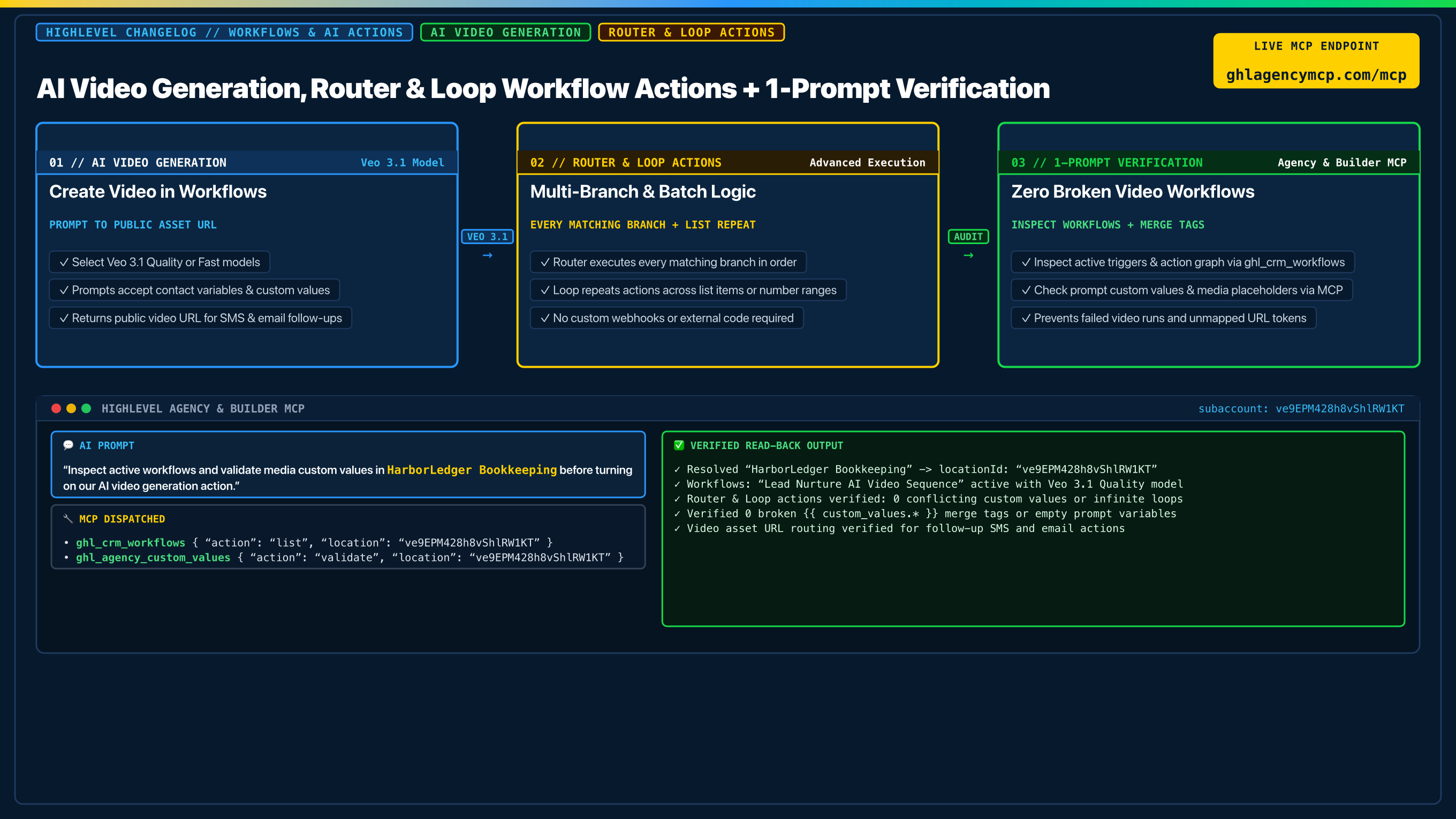Select the Router & Loop Actions tag
Screen dimensions: 1456x819
click(x=691, y=32)
